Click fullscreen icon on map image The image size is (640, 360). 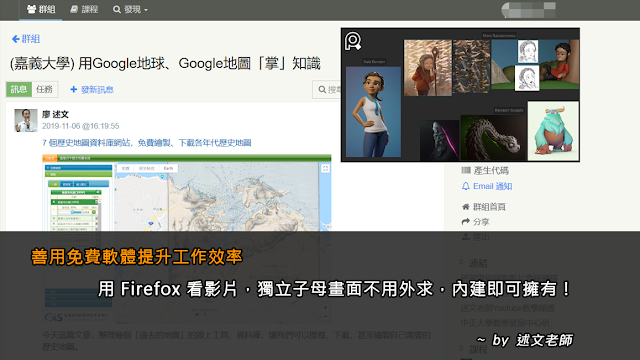point(325,169)
